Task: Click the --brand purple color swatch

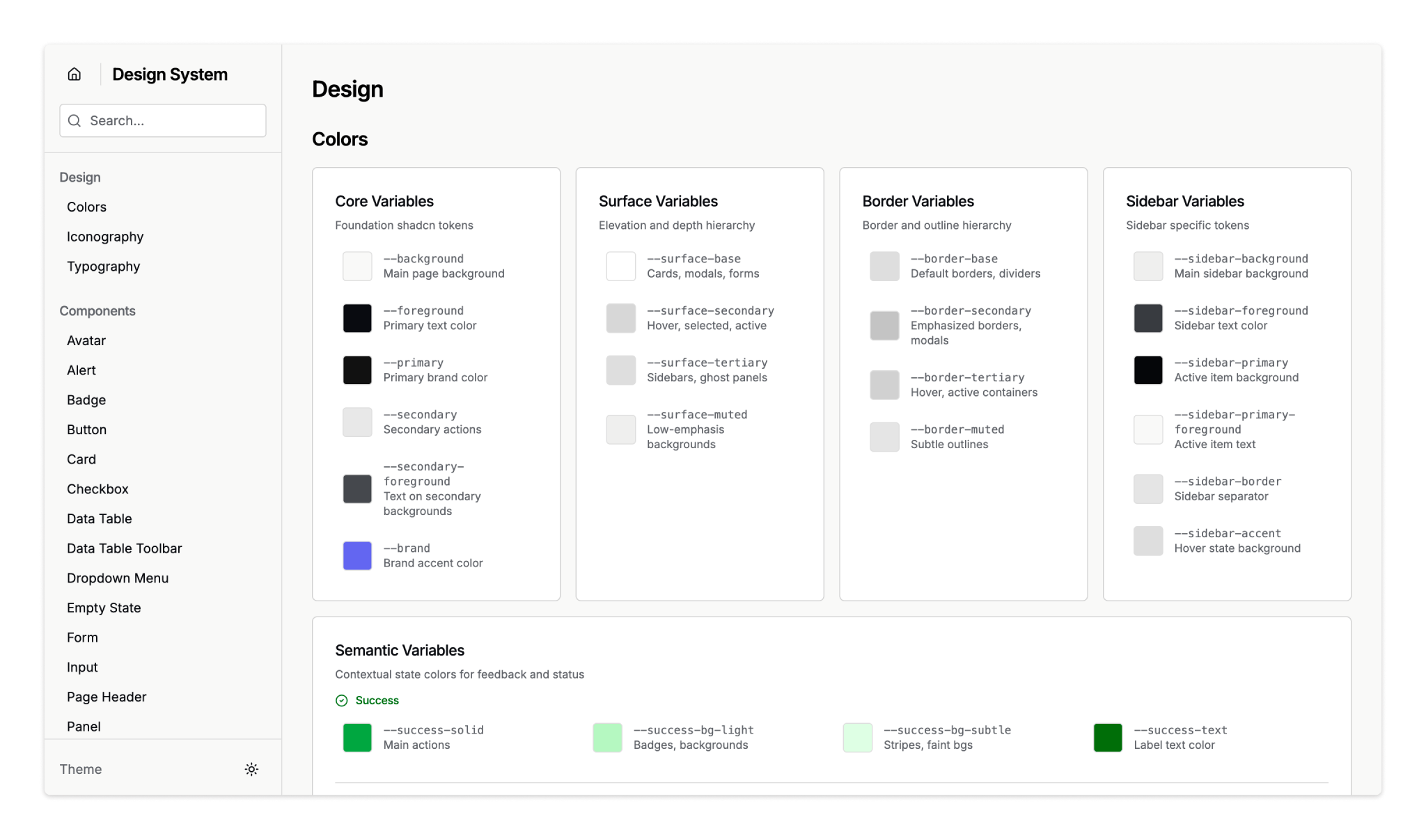Action: (x=356, y=555)
